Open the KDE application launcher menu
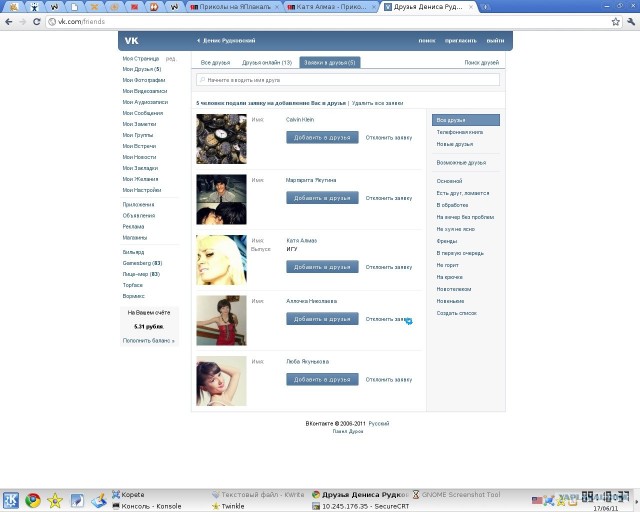Image resolution: width=640 pixels, height=512 pixels. [11, 500]
